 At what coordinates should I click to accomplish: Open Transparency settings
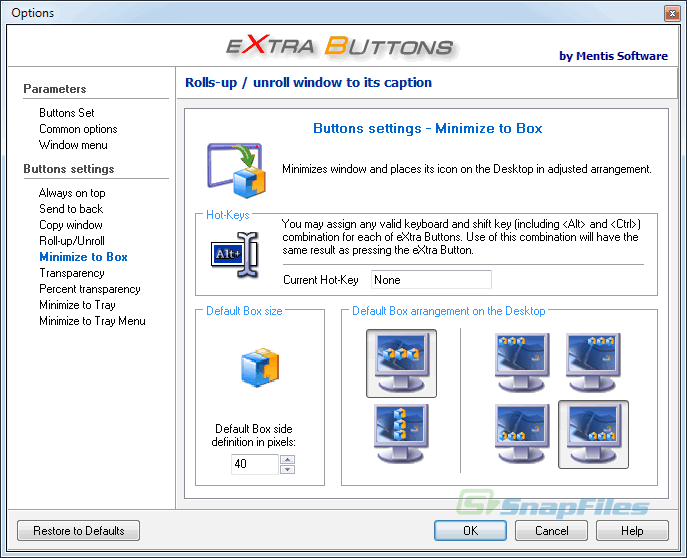(72, 273)
